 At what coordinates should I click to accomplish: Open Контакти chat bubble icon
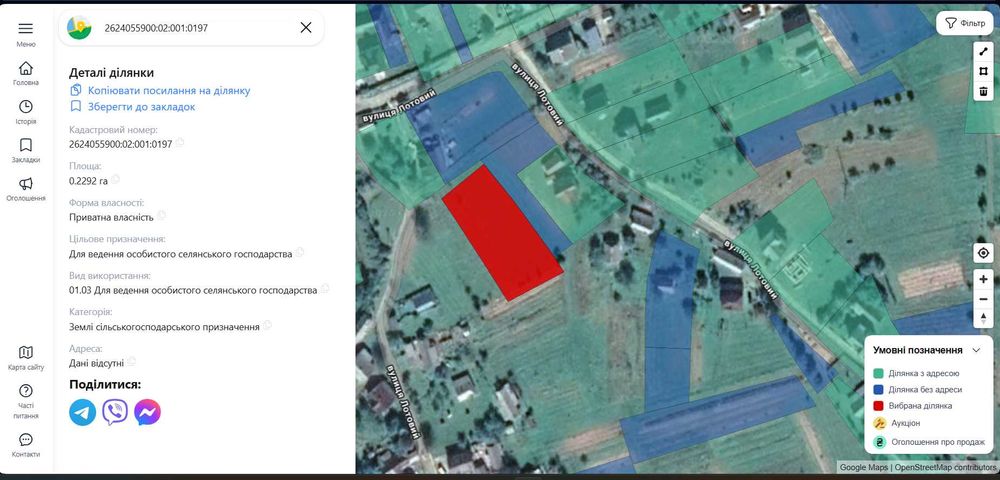(x=26, y=440)
